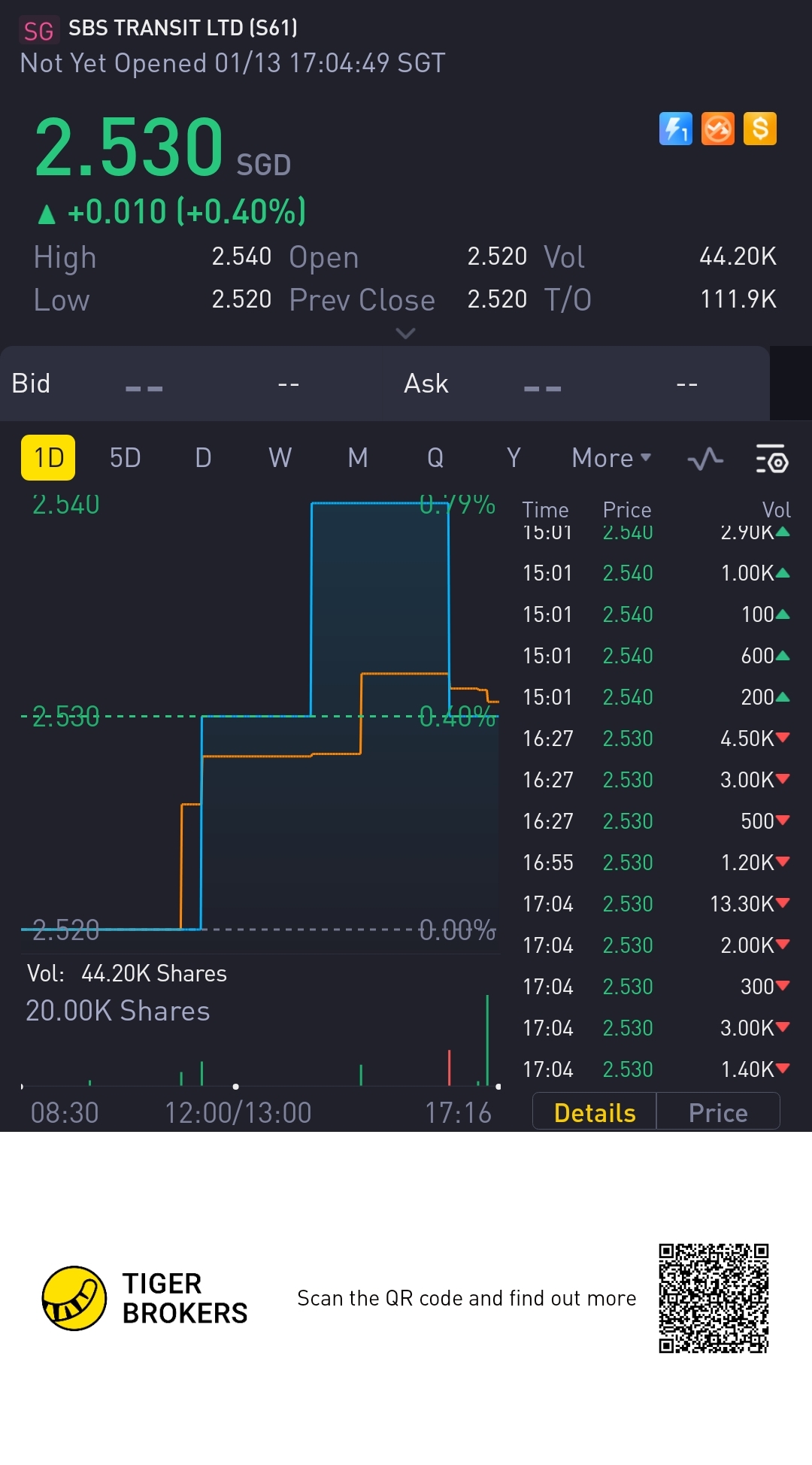Select the 1D chart timeframe
The image size is (812, 1465).
pos(48,458)
